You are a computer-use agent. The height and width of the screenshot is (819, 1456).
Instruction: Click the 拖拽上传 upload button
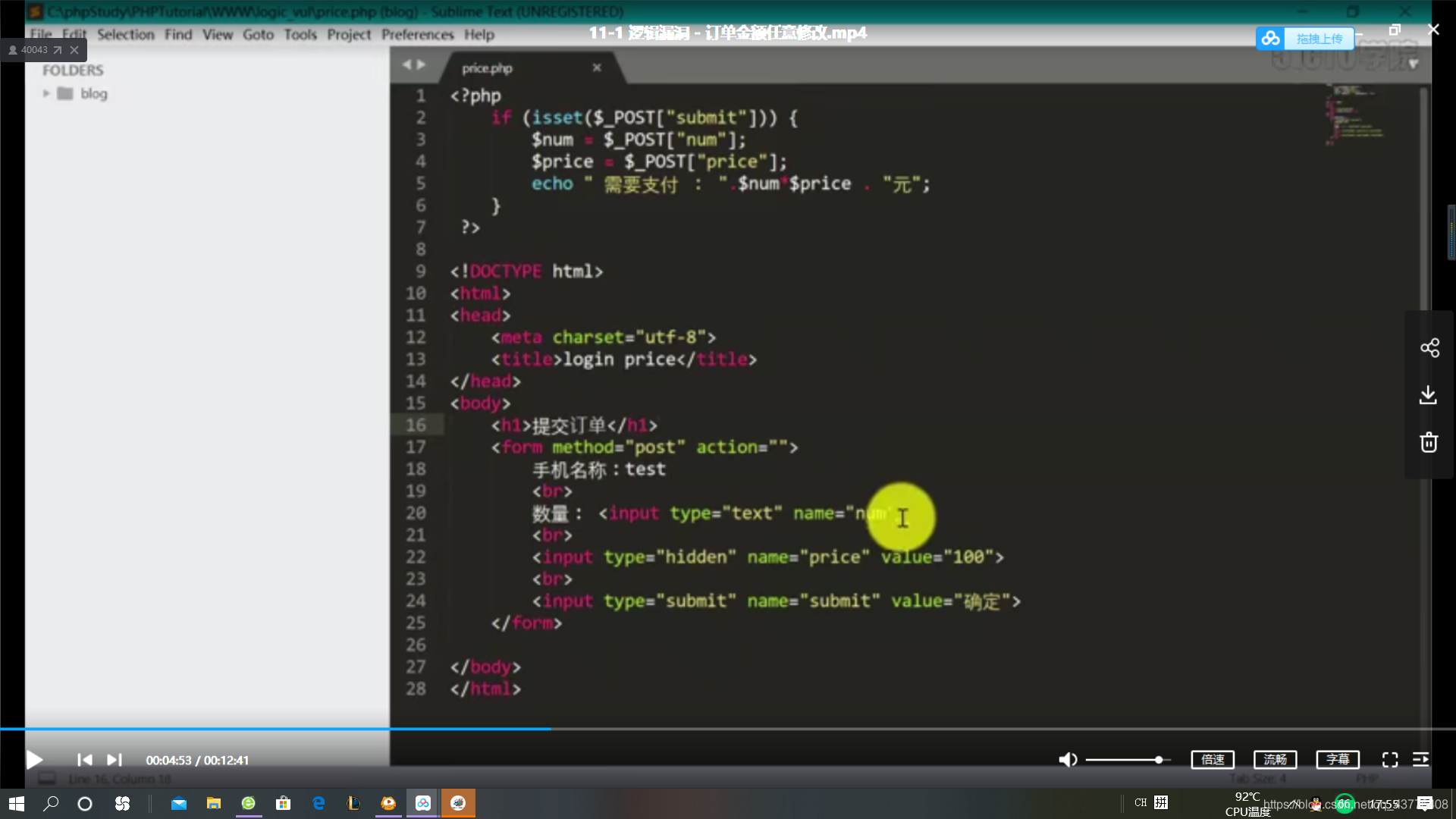click(x=1319, y=39)
